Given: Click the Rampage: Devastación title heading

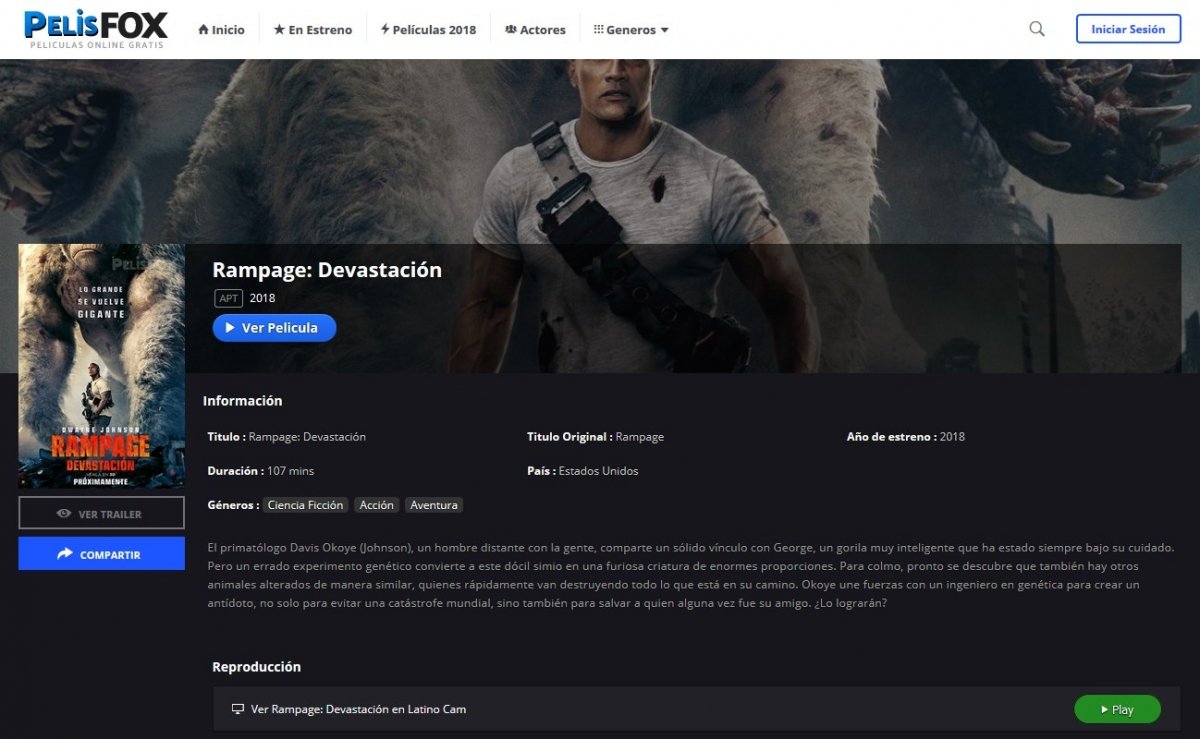Looking at the screenshot, I should coord(327,270).
